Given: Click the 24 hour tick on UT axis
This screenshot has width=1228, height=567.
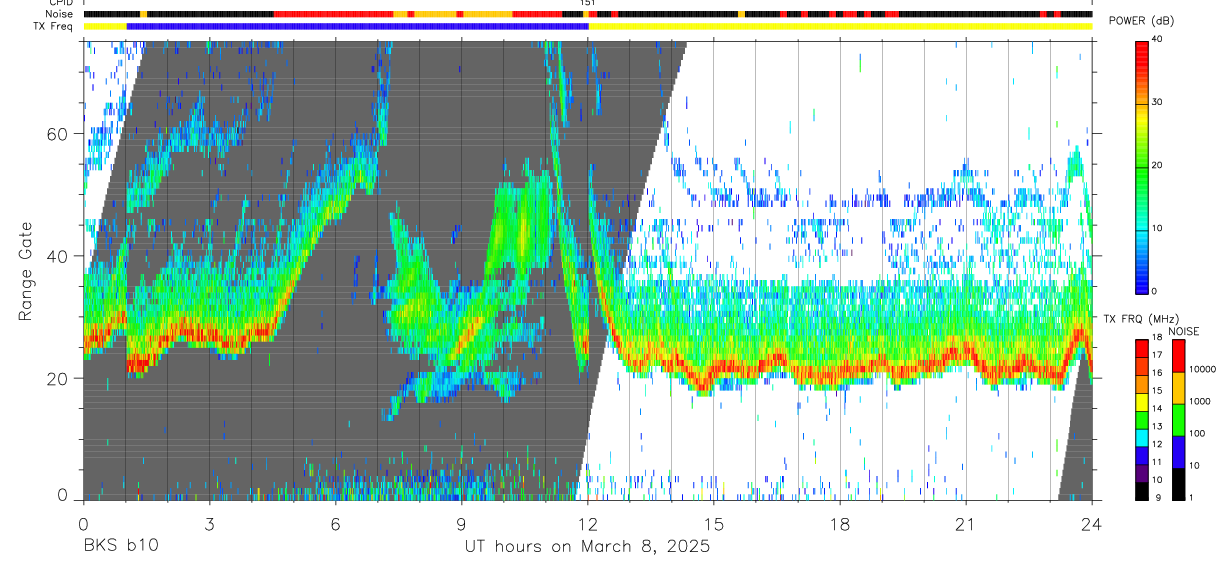Looking at the screenshot, I should click(1092, 523).
